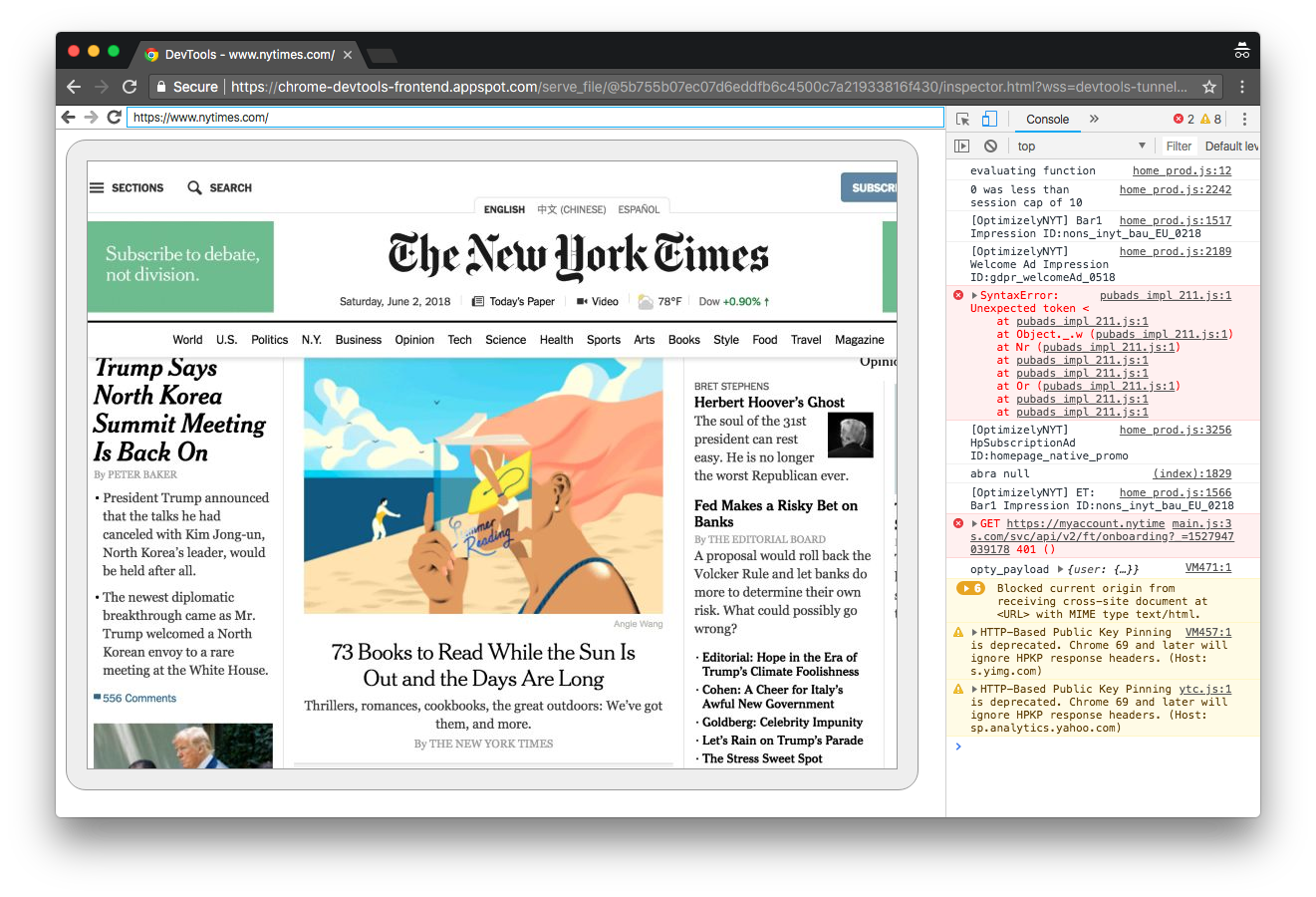Switch to Español edition
This screenshot has width=1316, height=897.
click(x=639, y=209)
